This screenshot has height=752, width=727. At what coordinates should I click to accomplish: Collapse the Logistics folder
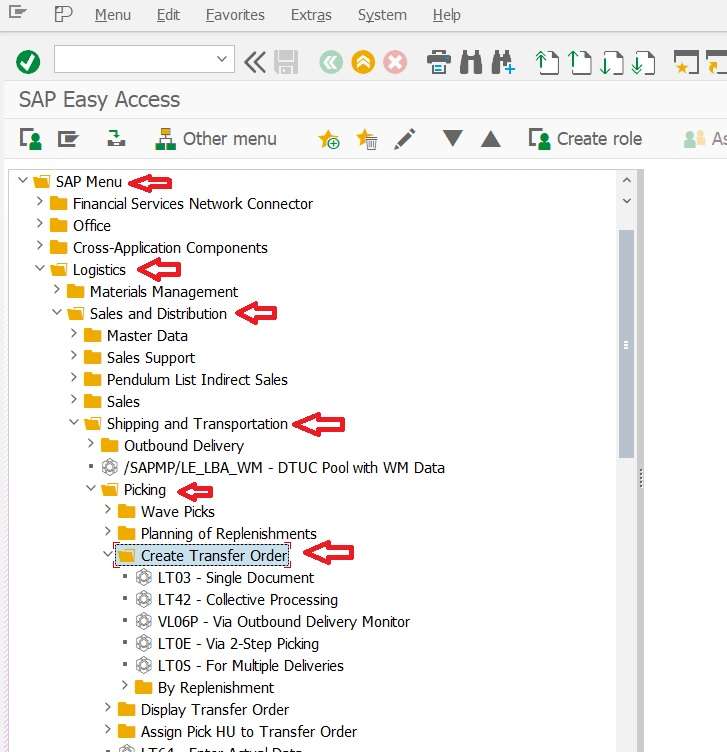pyautogui.click(x=40, y=268)
